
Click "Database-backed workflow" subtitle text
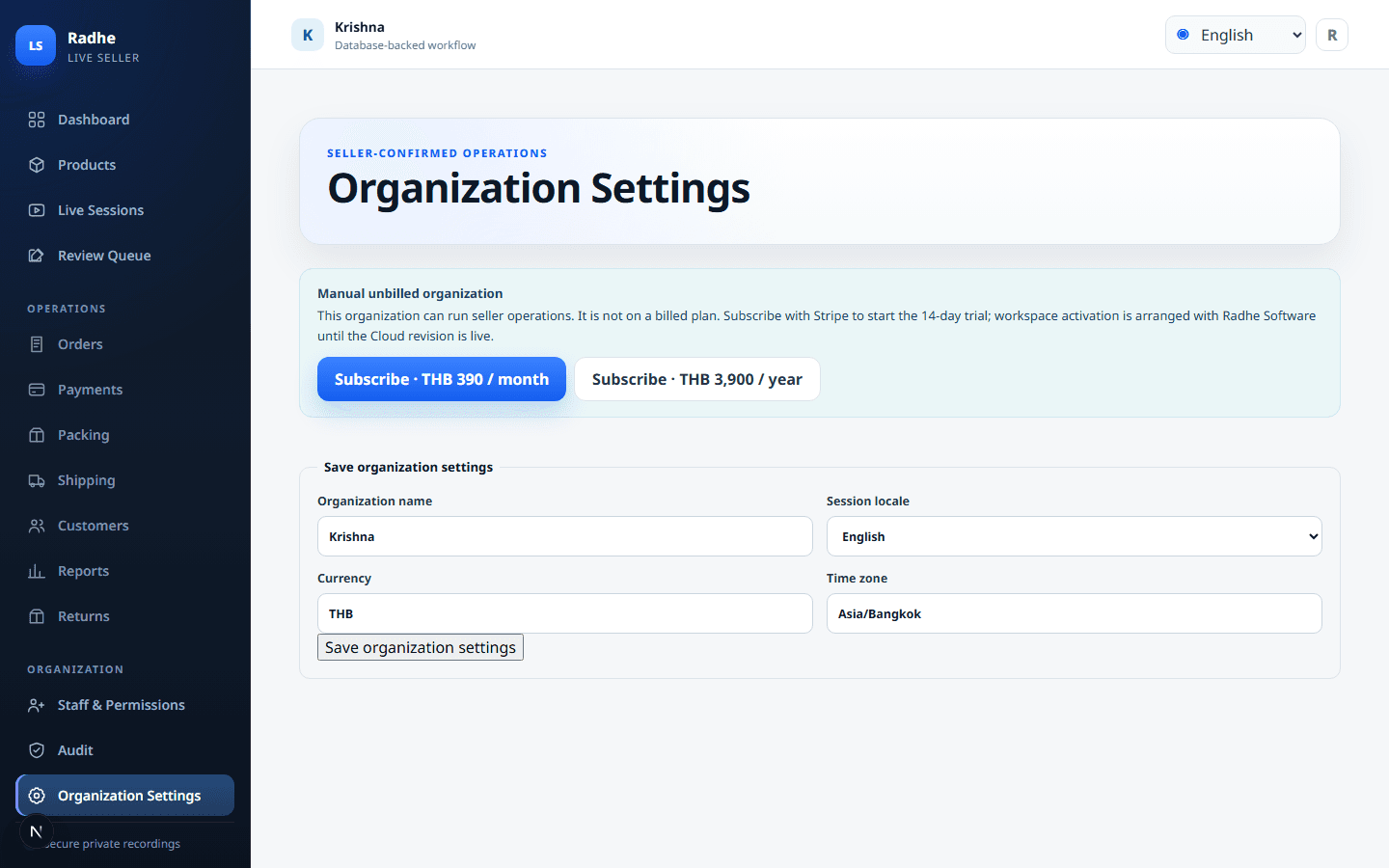tap(405, 45)
